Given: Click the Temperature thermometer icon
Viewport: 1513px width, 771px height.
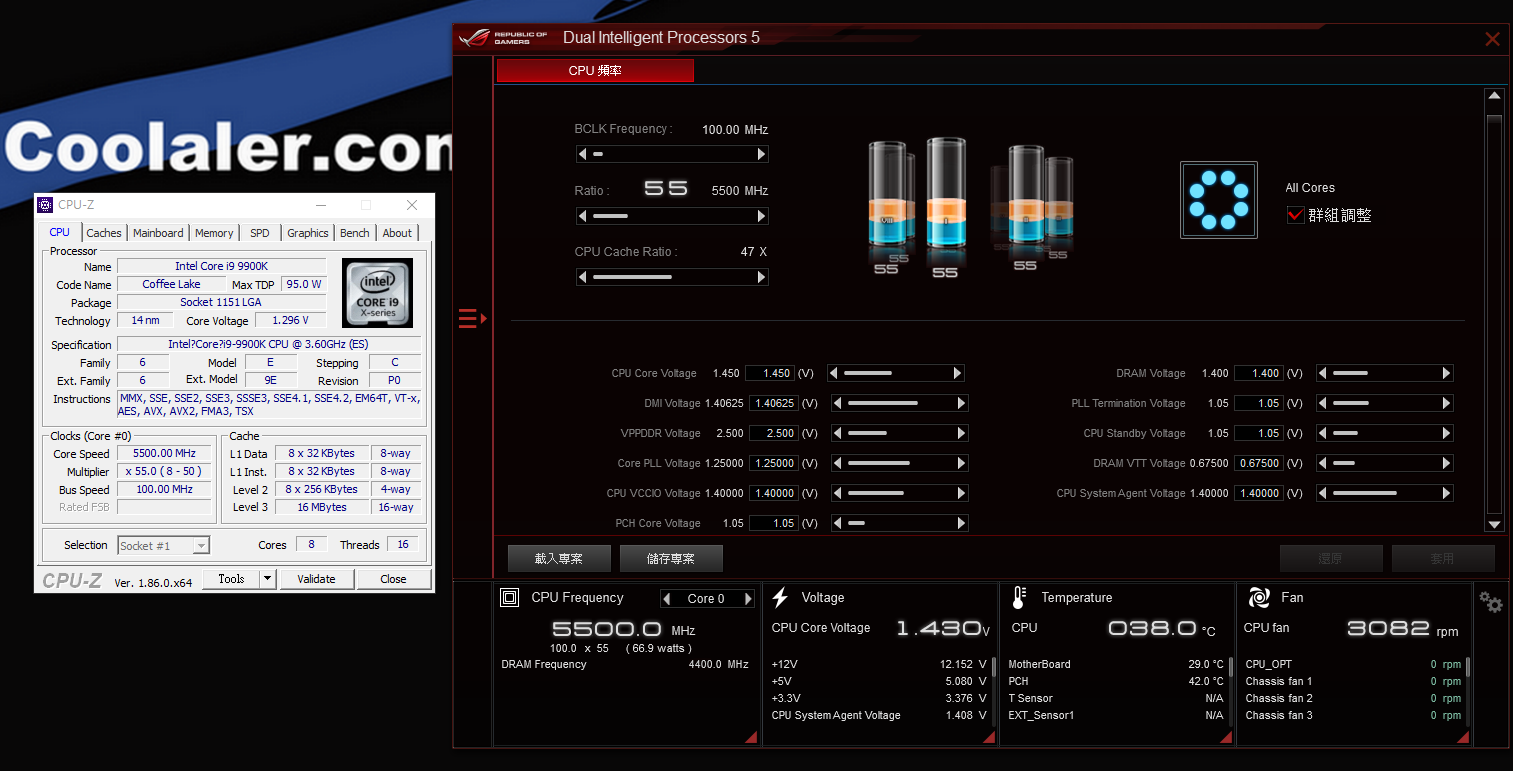Looking at the screenshot, I should point(1019,598).
